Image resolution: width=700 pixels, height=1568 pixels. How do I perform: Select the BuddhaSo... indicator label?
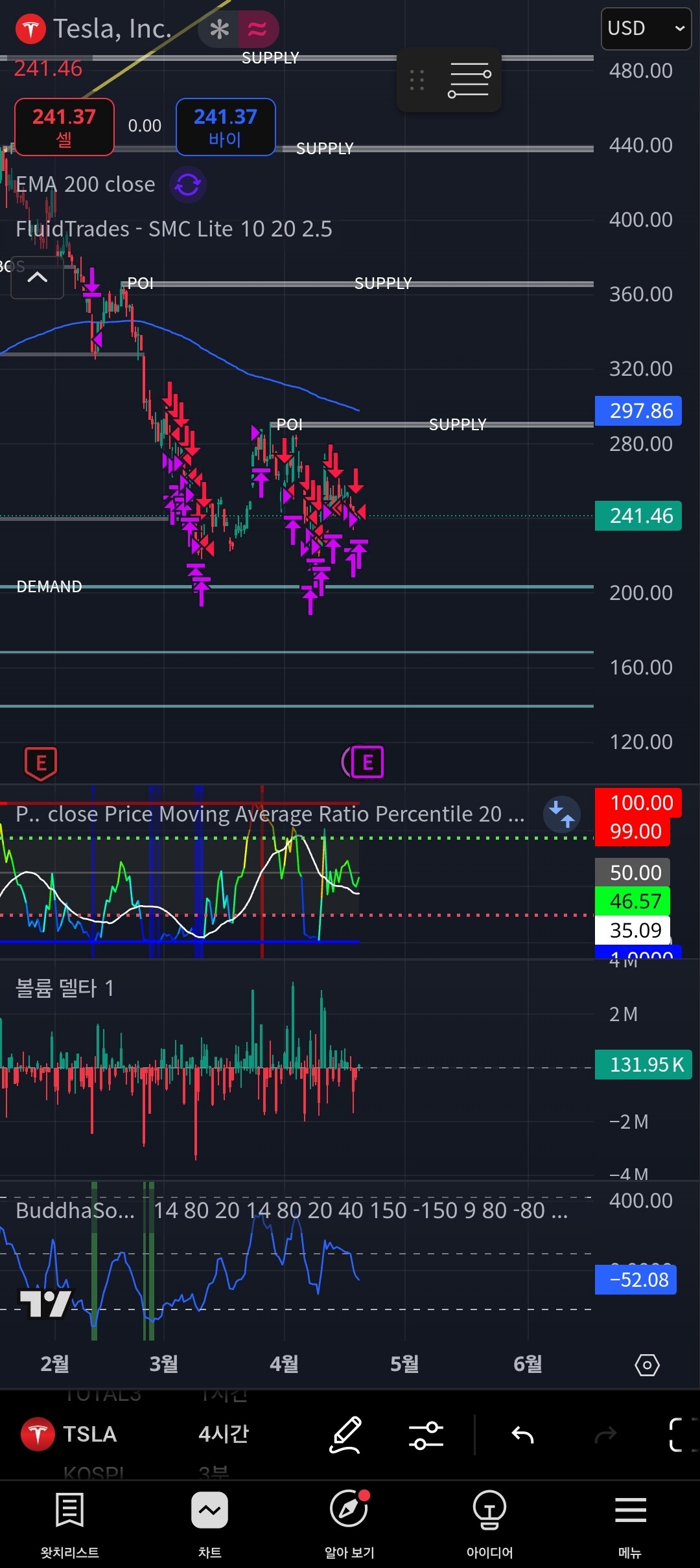coord(75,1210)
